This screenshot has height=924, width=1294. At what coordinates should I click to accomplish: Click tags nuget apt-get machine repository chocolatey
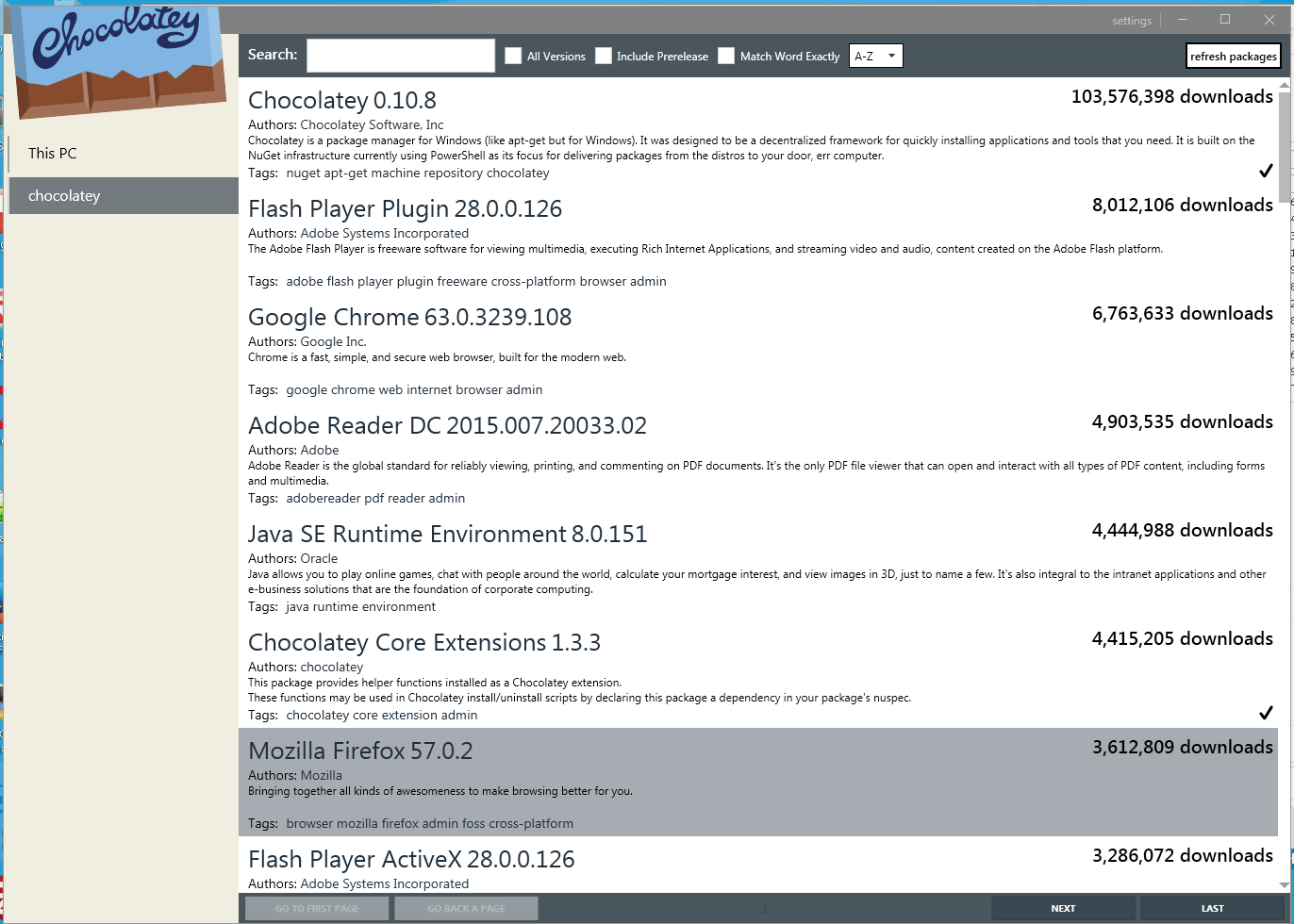coord(418,173)
